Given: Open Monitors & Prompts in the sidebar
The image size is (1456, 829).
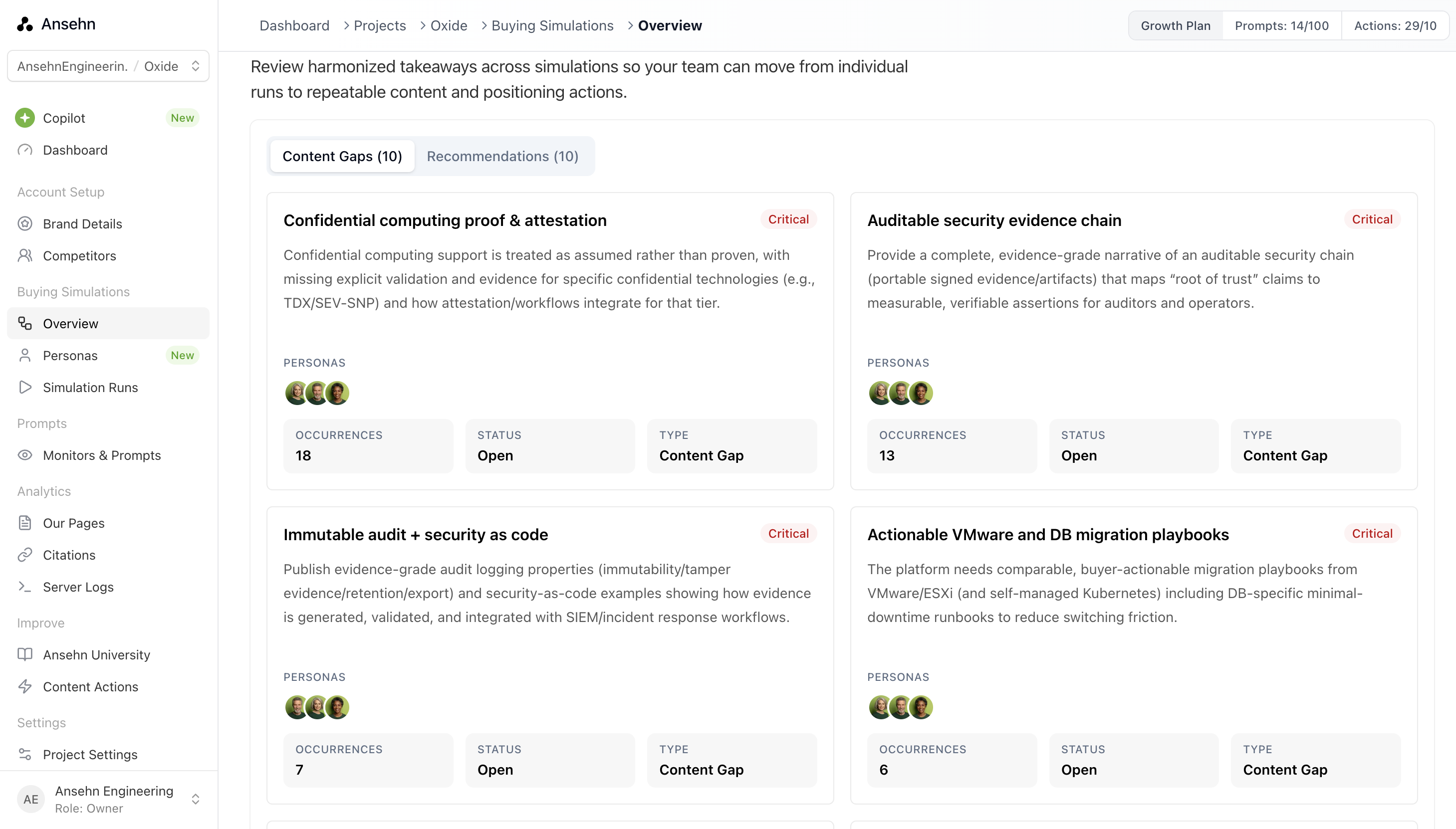Looking at the screenshot, I should [108, 455].
